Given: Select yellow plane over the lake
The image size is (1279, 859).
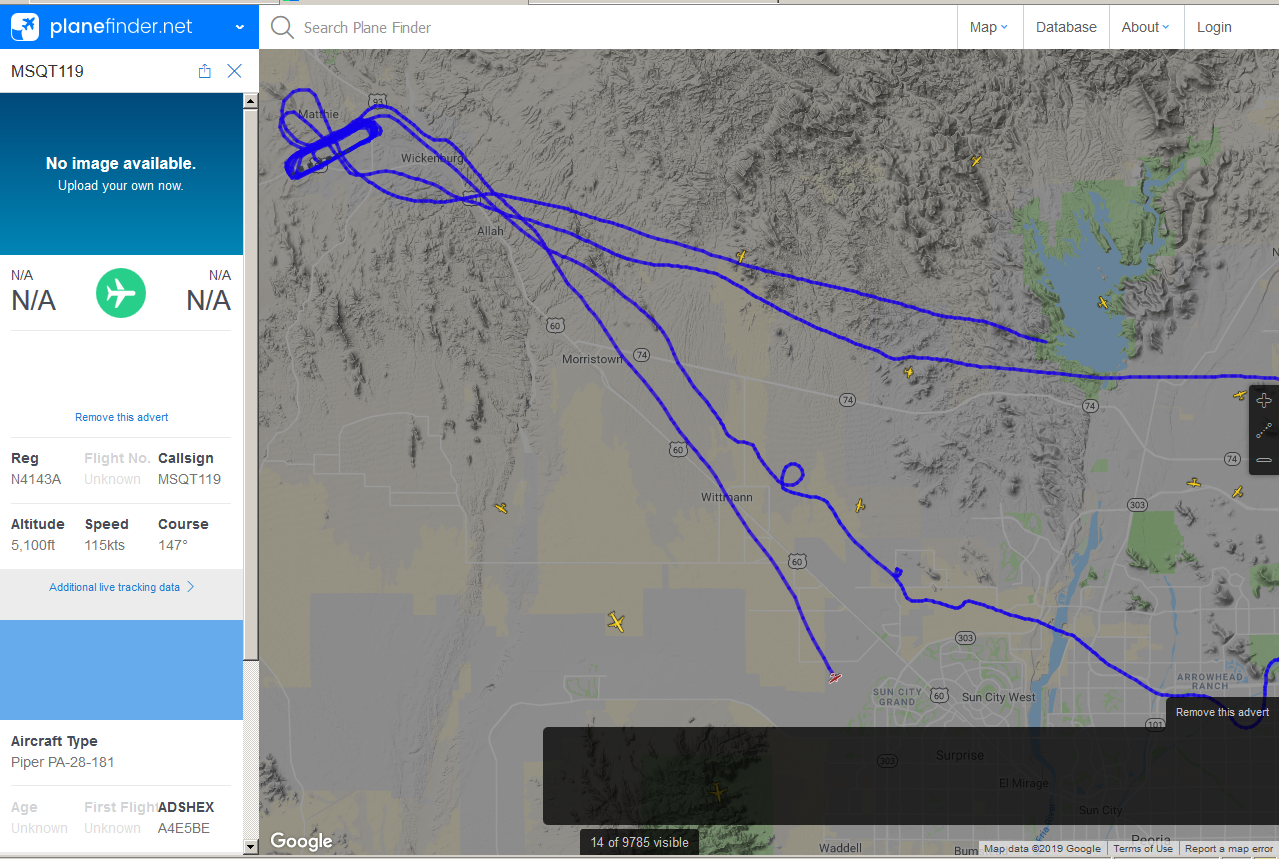Looking at the screenshot, I should coord(1103,302).
